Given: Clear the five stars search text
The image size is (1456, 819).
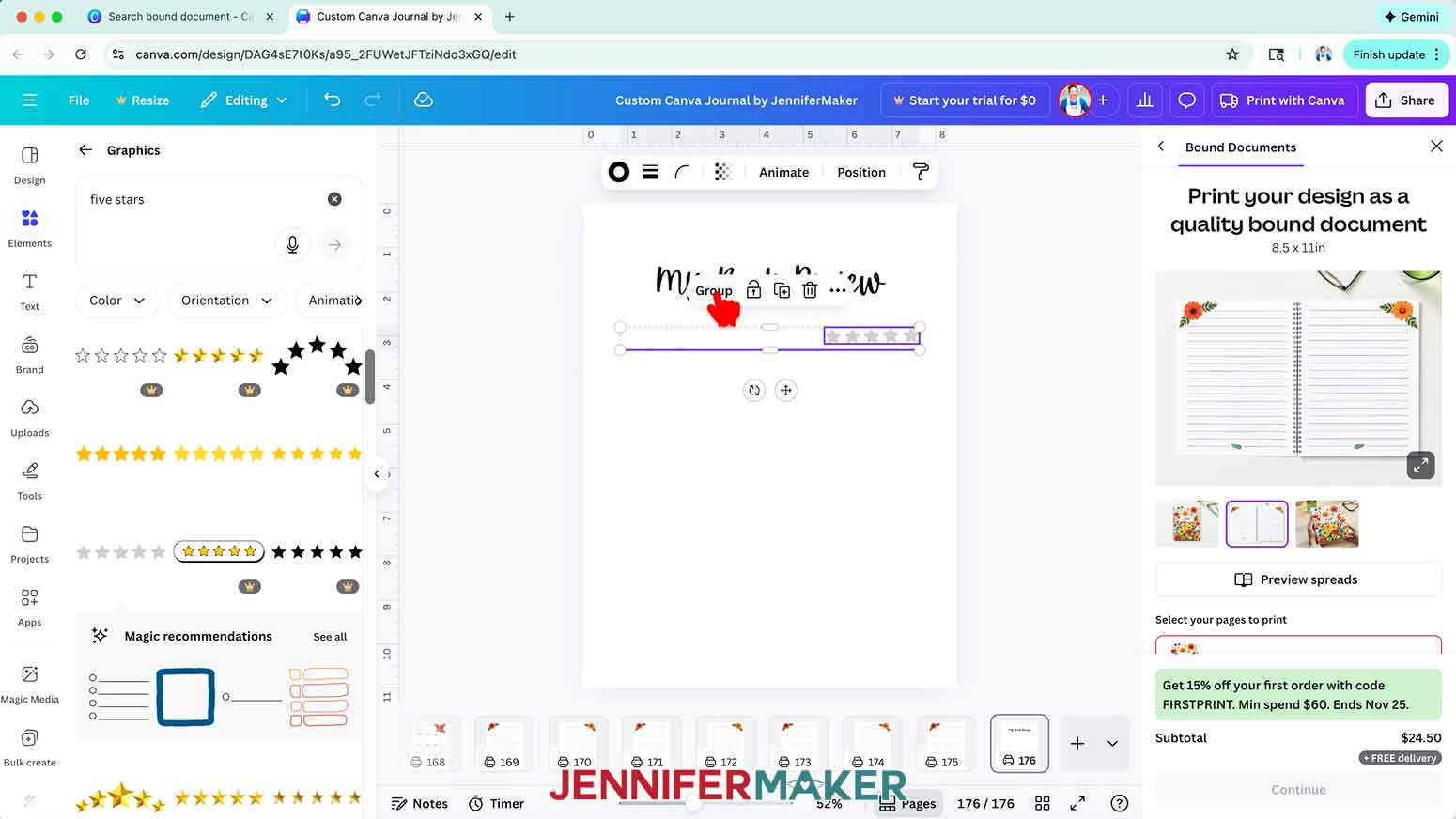Looking at the screenshot, I should (x=334, y=199).
